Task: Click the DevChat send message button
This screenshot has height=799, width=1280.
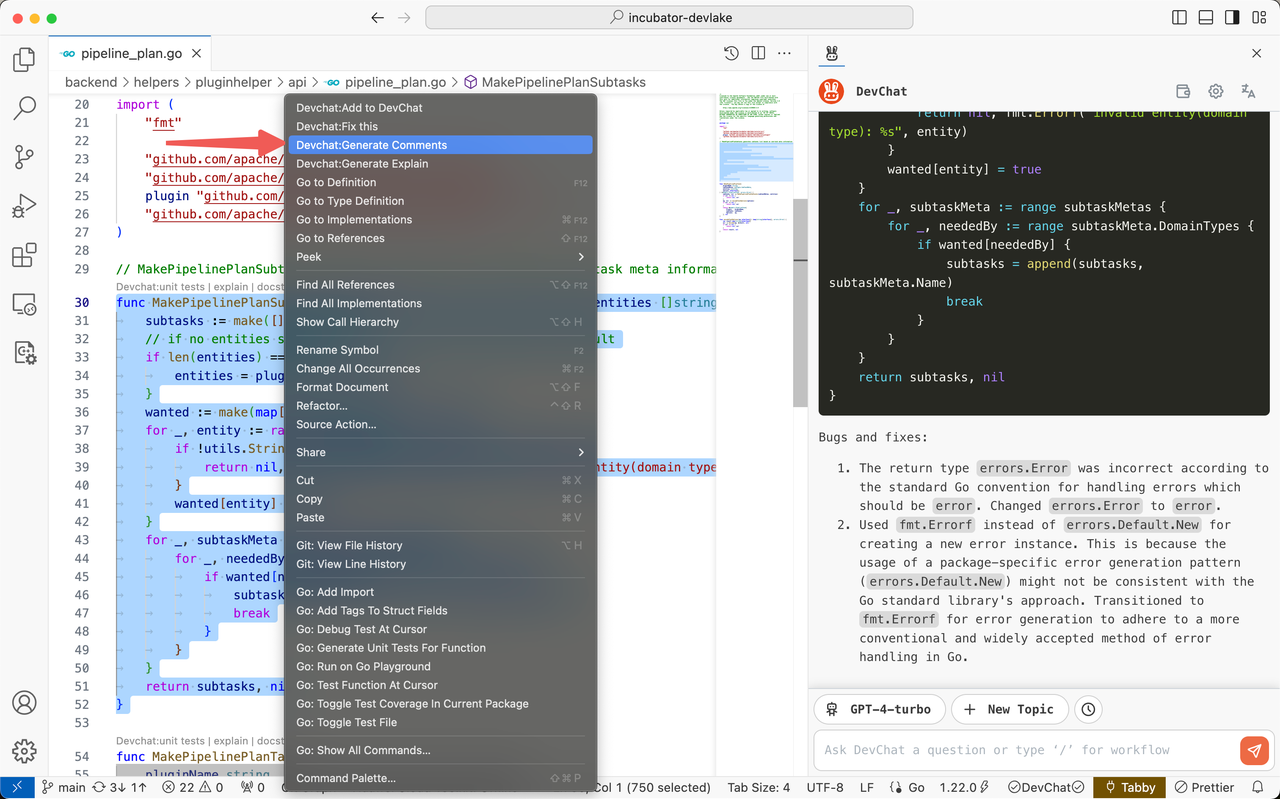Action: [1254, 750]
